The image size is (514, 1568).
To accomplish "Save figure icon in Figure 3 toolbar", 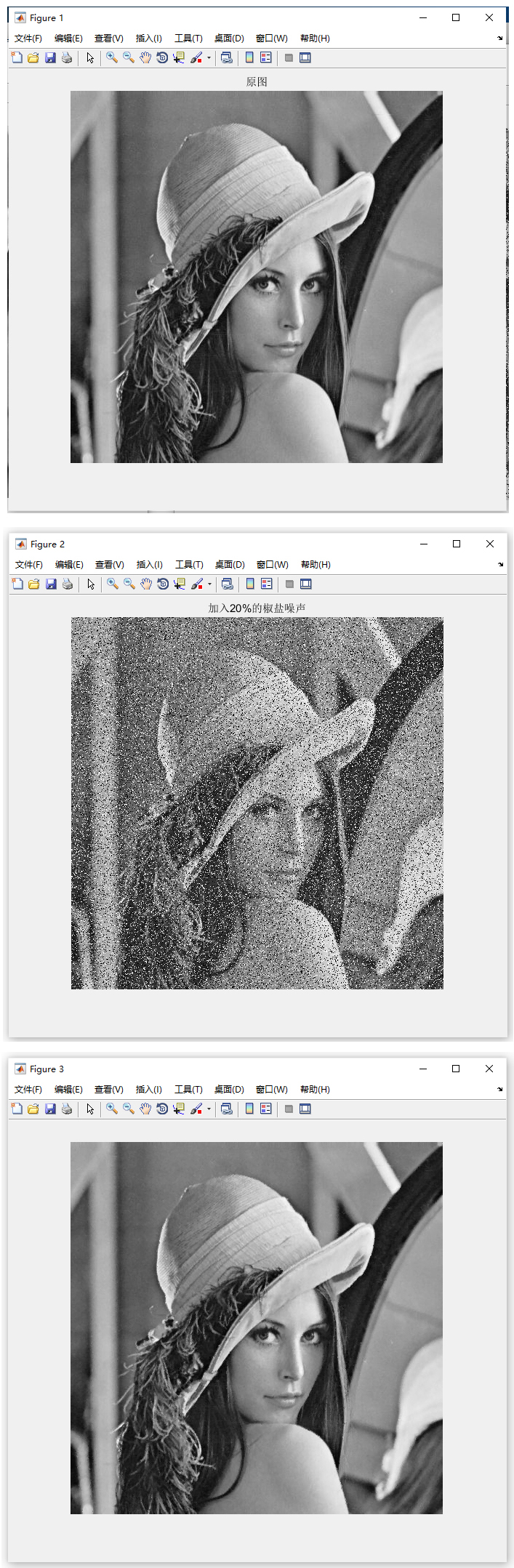I will coord(50,1109).
